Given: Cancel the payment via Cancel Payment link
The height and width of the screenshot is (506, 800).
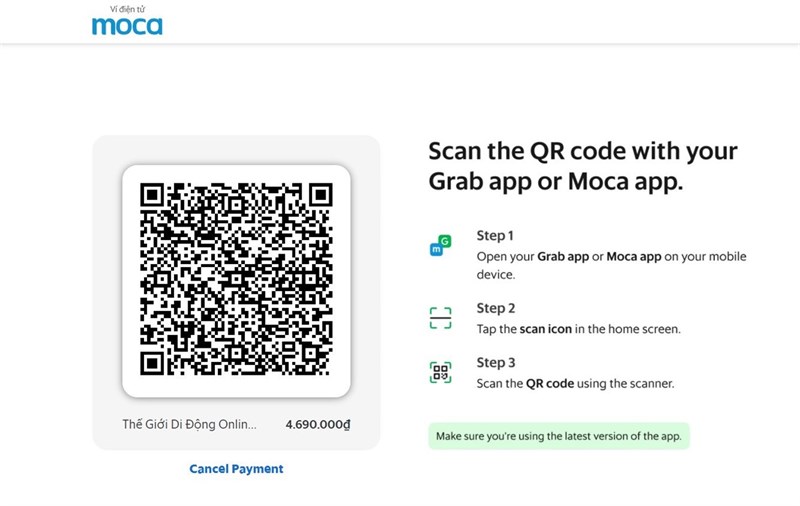Looking at the screenshot, I should (x=236, y=469).
